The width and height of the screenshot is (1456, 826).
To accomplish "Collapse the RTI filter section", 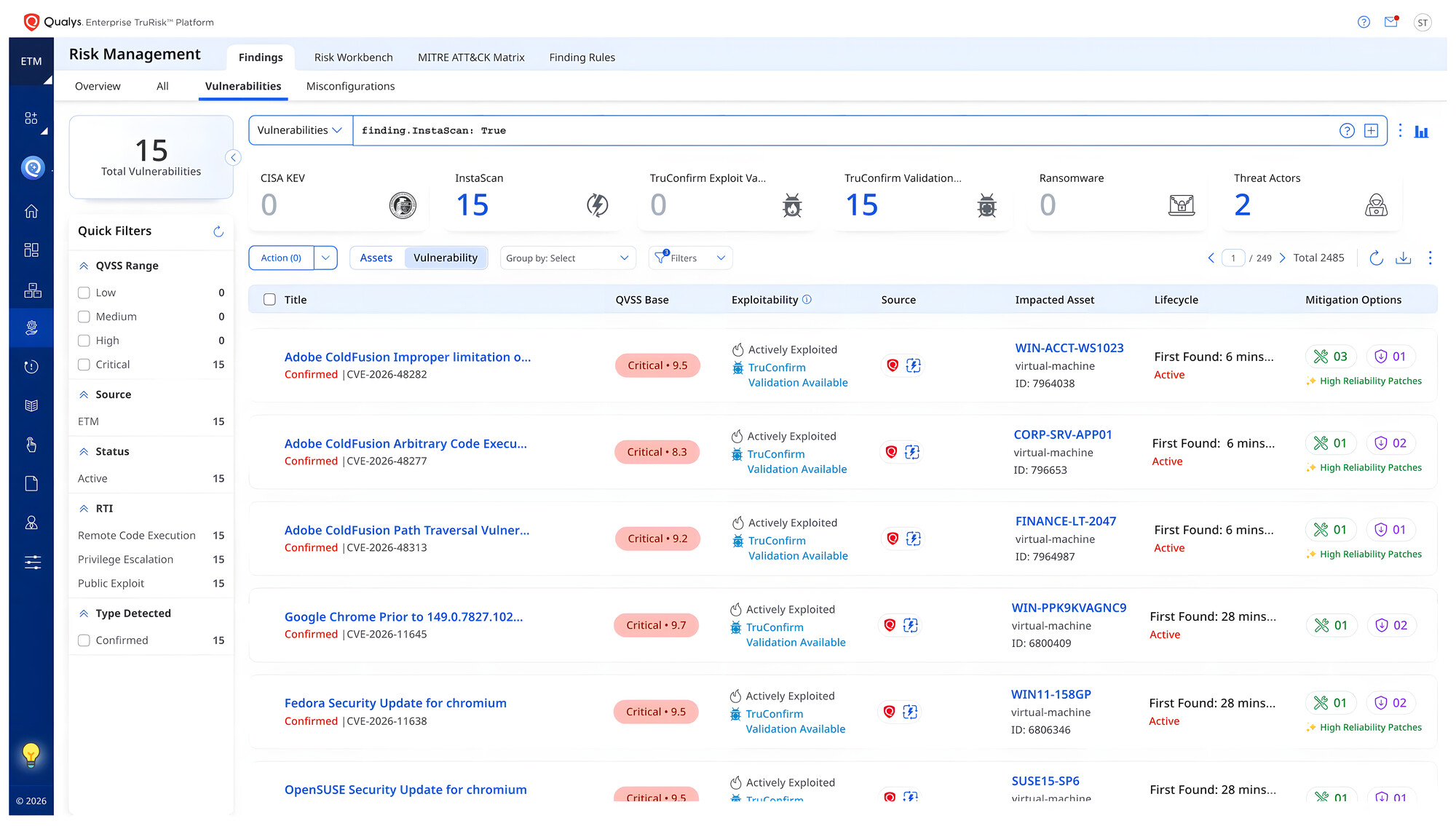I will coord(84,509).
